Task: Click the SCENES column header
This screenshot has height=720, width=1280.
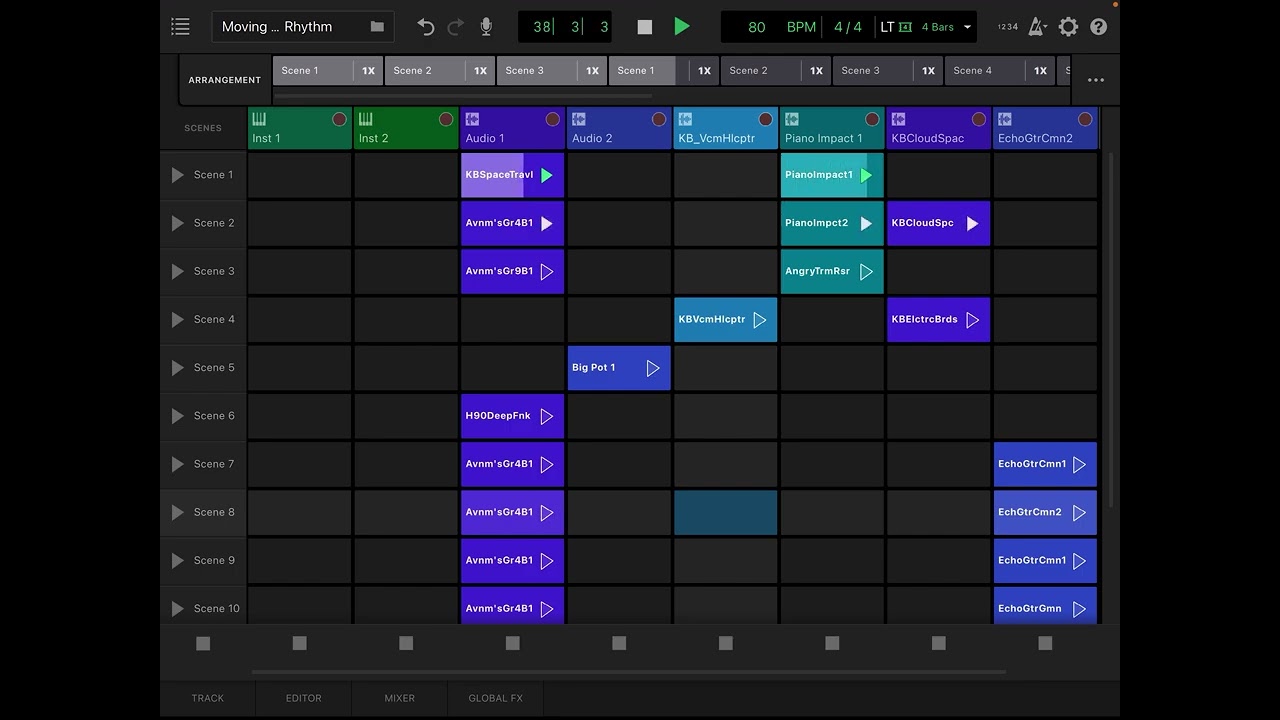Action: pos(203,128)
